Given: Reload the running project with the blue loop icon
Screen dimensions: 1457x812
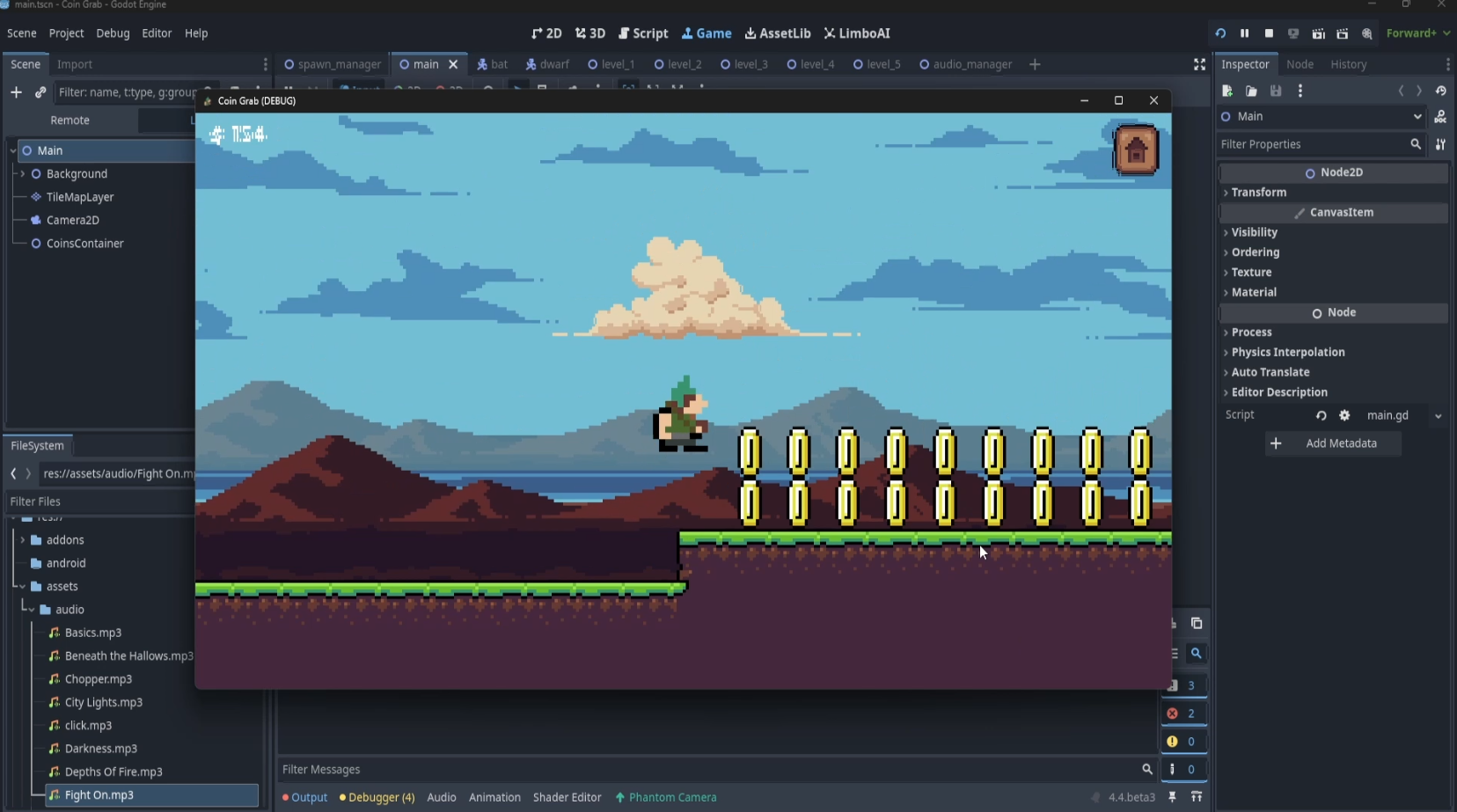Looking at the screenshot, I should pyautogui.click(x=1220, y=33).
